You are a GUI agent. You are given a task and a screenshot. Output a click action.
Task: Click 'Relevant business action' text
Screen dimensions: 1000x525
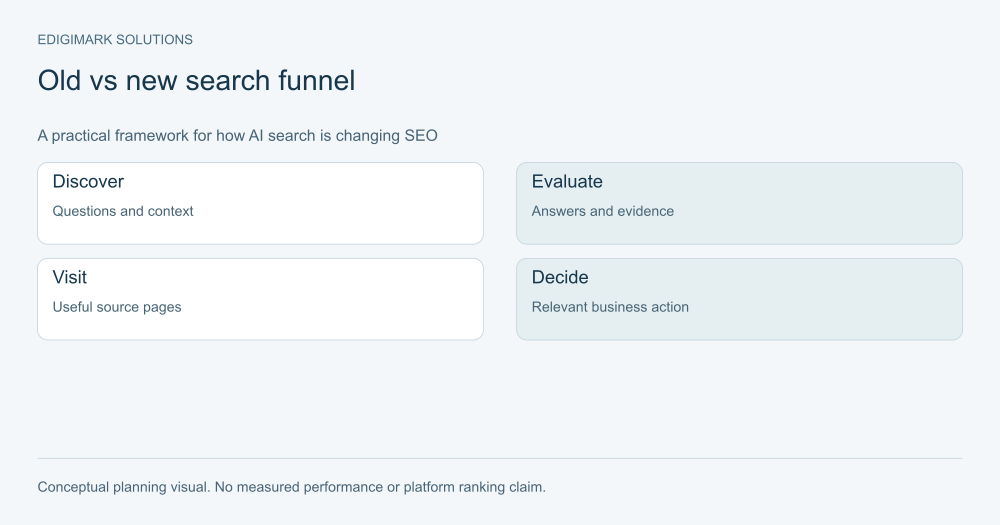(x=610, y=307)
